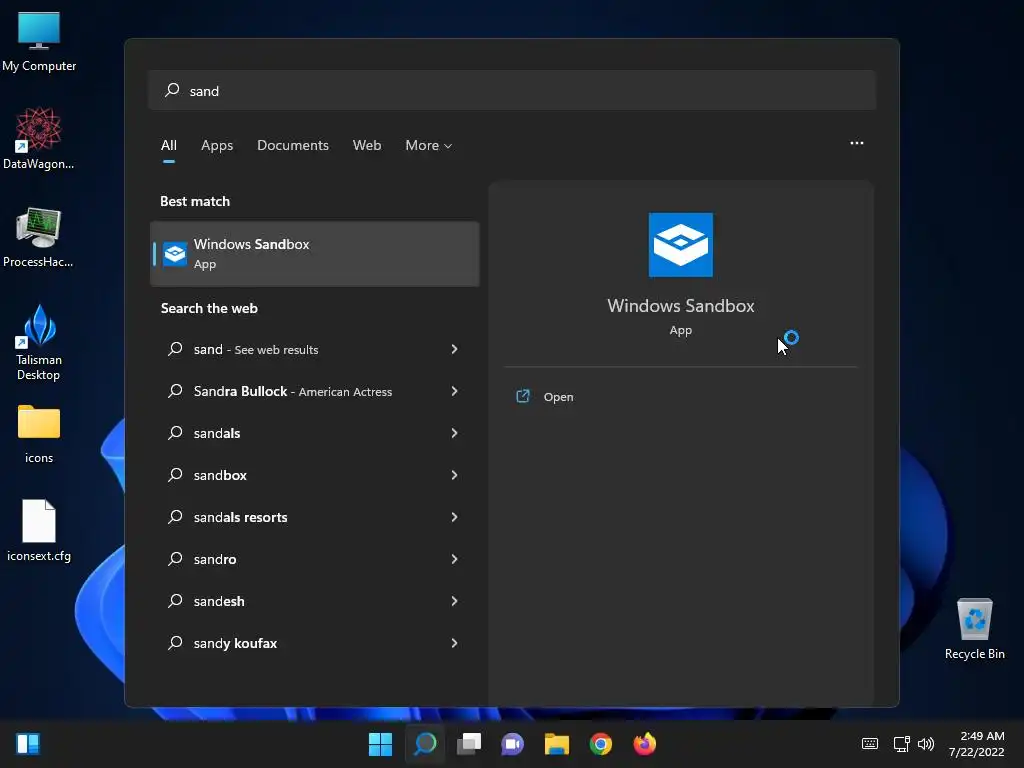Open the three-dot options menu

(857, 143)
